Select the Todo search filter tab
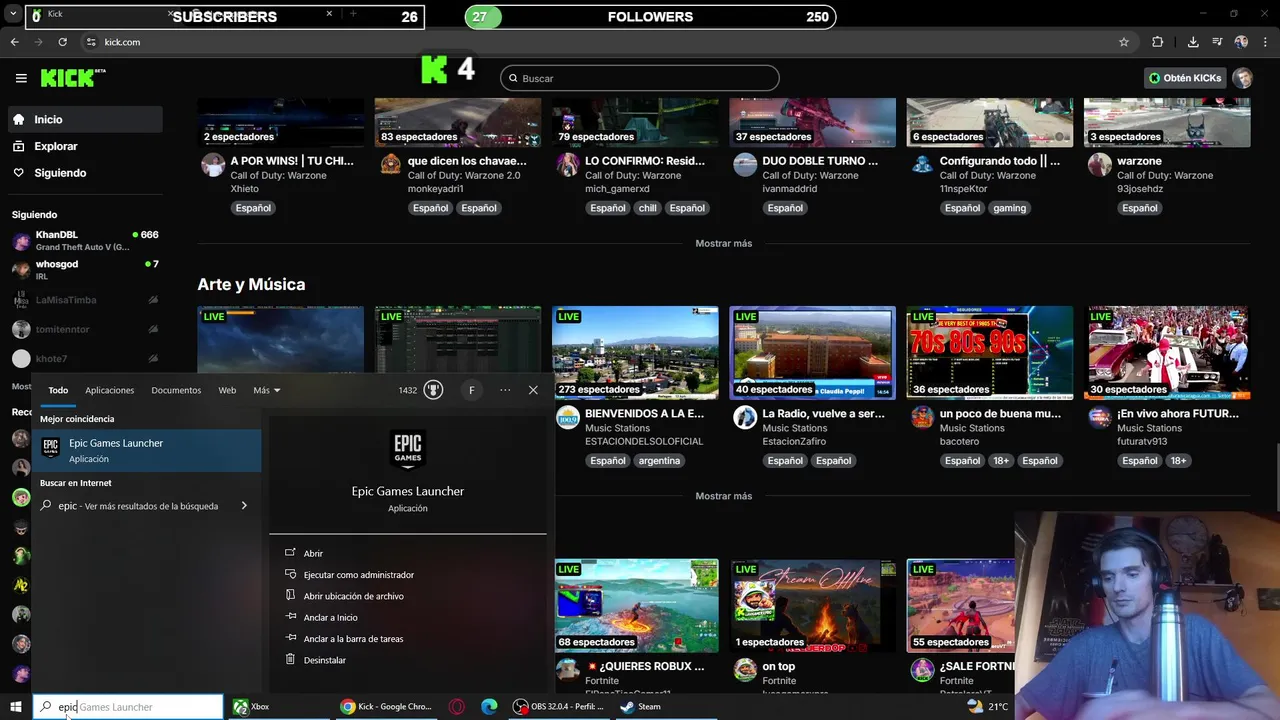 (58, 390)
